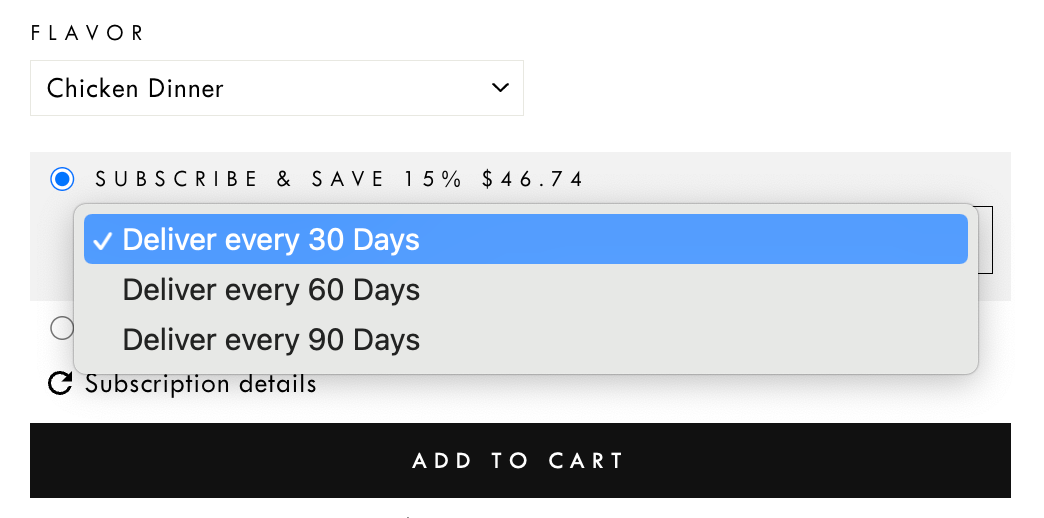The image size is (1044, 518).
Task: Click the "Chicken Dinner" selected value text
Action: pos(135,88)
